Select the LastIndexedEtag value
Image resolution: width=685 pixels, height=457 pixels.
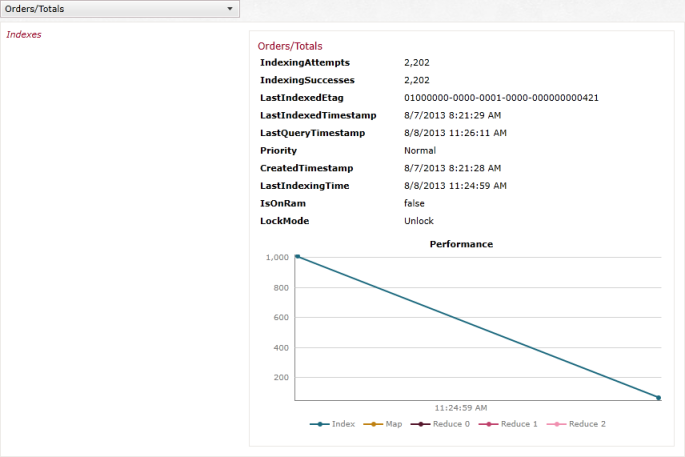pyautogui.click(x=501, y=98)
